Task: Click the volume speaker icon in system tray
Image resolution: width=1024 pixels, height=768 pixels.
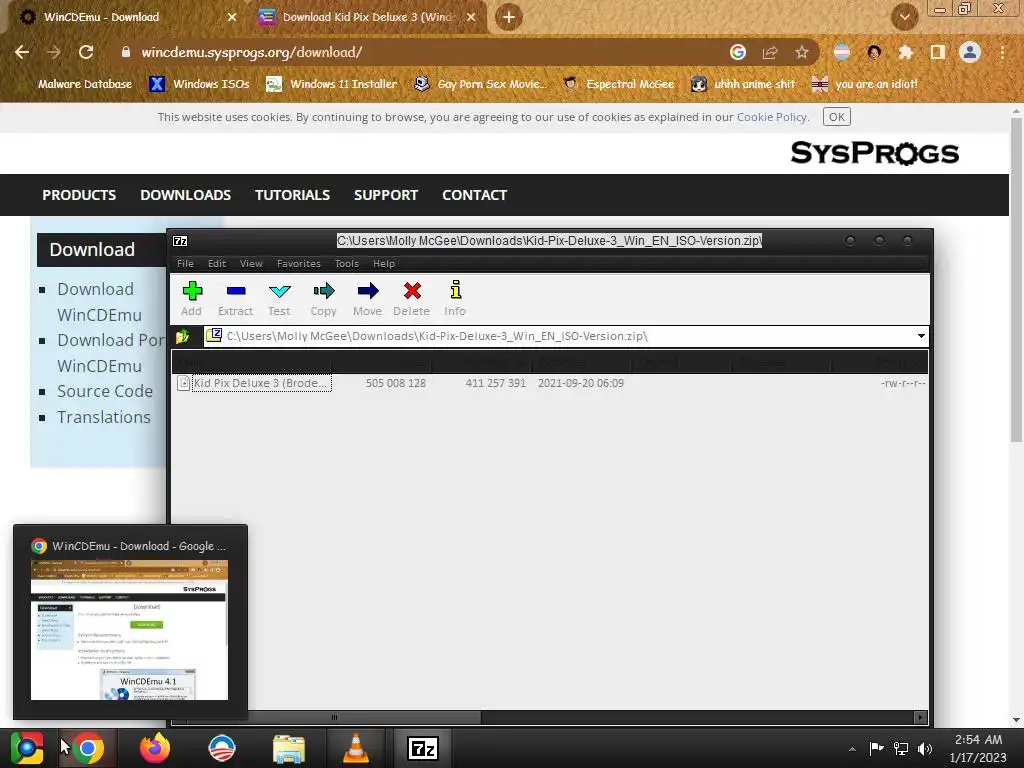Action: click(x=925, y=748)
